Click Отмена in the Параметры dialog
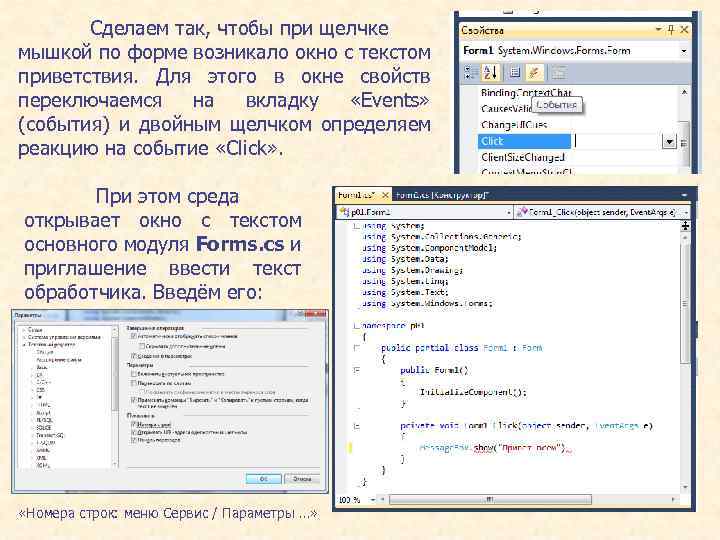720x540 pixels. 302,478
